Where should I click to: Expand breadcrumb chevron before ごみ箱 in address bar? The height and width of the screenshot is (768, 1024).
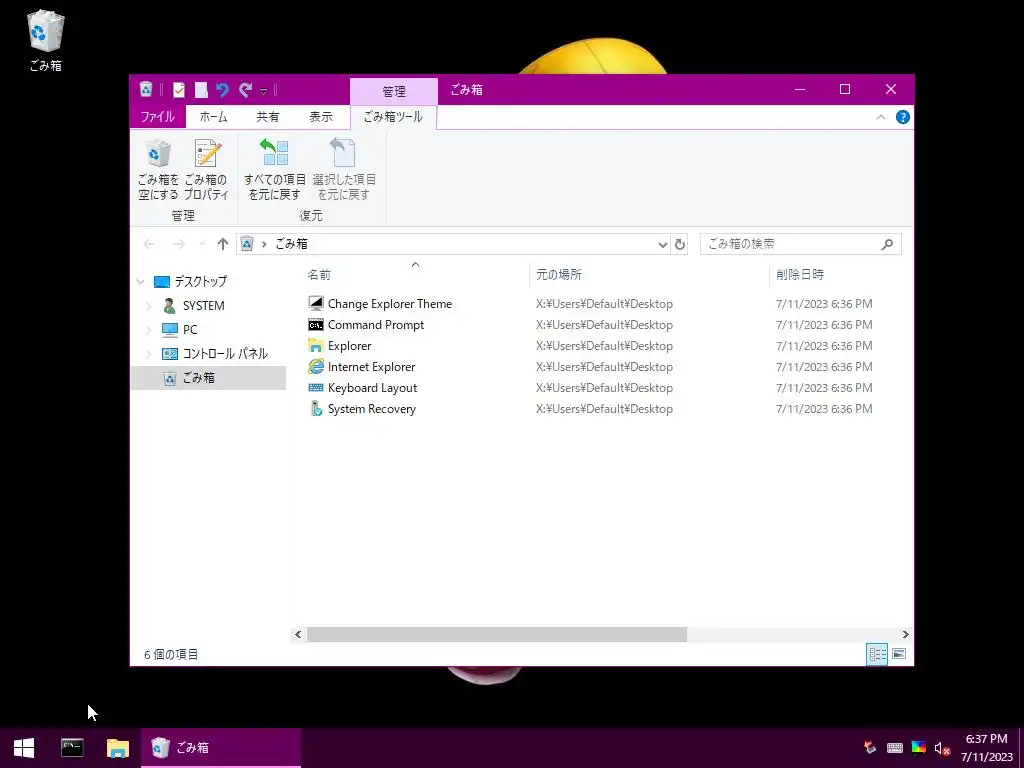click(x=264, y=244)
